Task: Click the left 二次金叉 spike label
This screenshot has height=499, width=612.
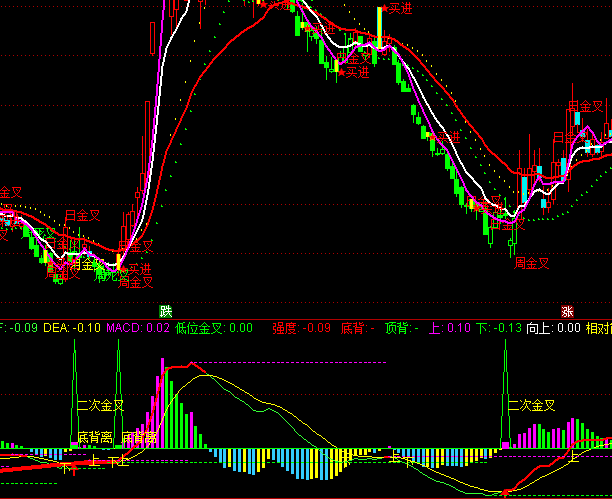Action: click(x=100, y=406)
